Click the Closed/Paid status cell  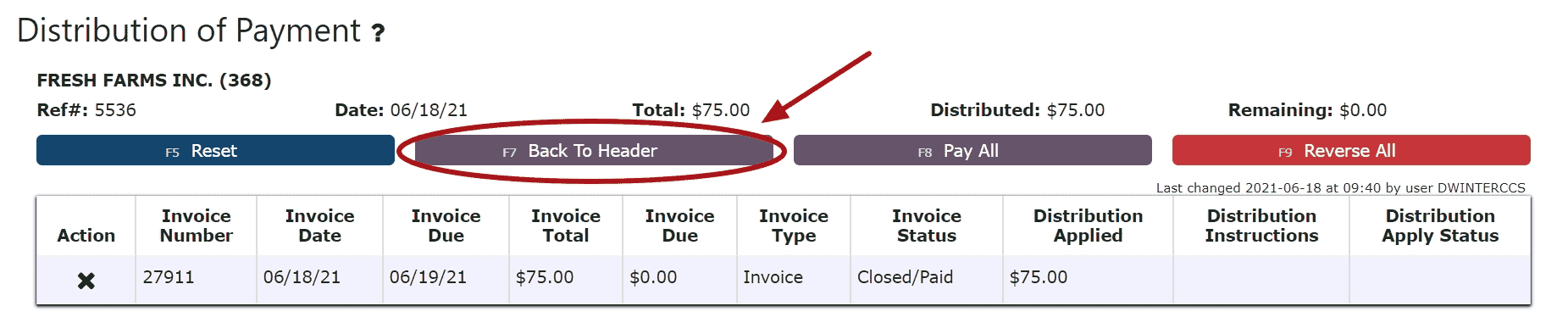[x=927, y=278]
